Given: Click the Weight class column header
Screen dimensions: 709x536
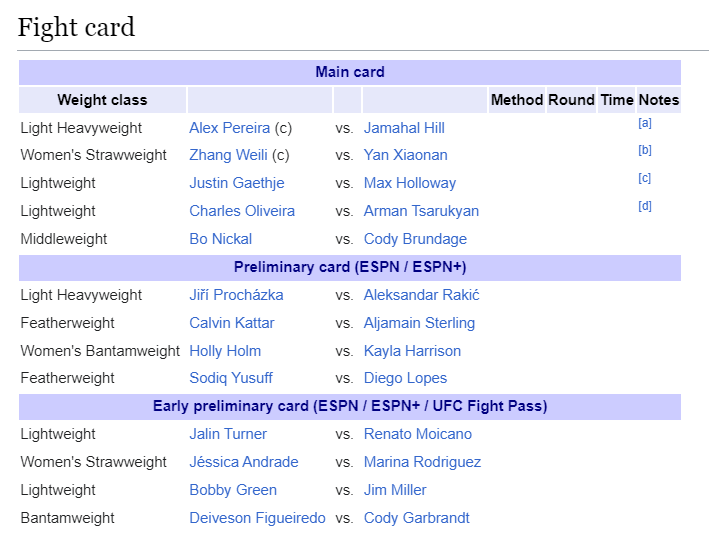Looking at the screenshot, I should [102, 100].
